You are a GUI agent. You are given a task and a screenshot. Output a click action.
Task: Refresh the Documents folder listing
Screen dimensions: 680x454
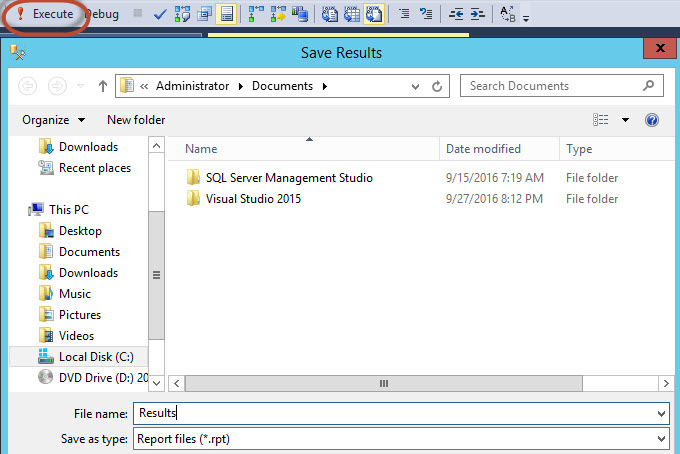[437, 86]
